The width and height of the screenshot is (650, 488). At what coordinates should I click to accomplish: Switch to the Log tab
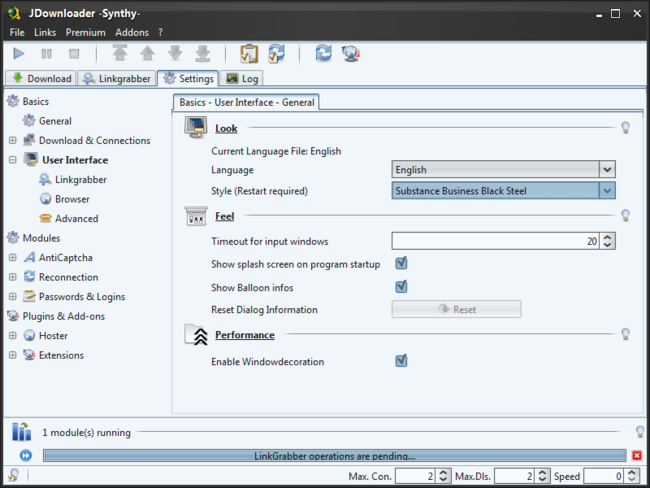242,78
